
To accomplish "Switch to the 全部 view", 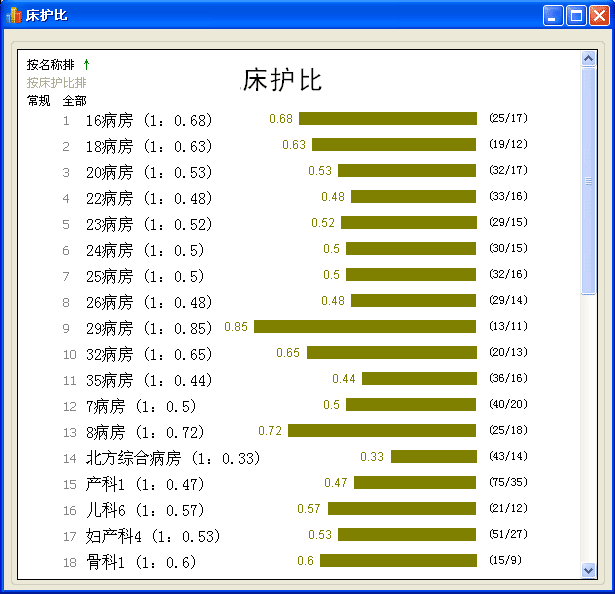I will [75, 101].
